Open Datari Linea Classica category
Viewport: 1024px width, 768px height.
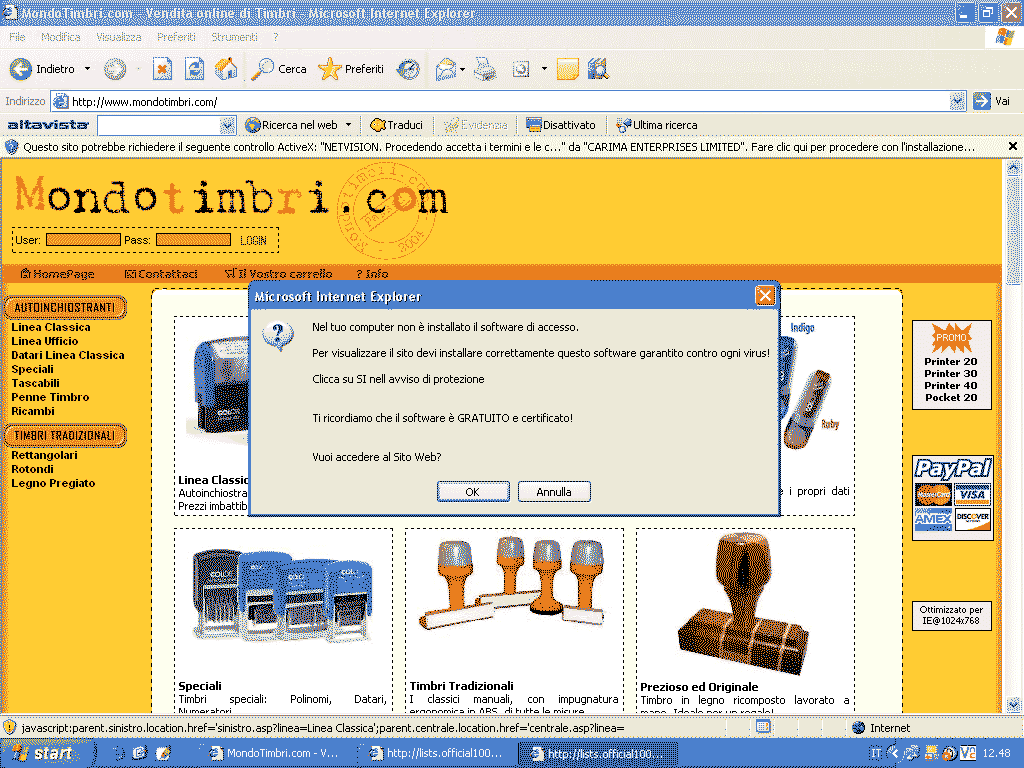tap(67, 355)
